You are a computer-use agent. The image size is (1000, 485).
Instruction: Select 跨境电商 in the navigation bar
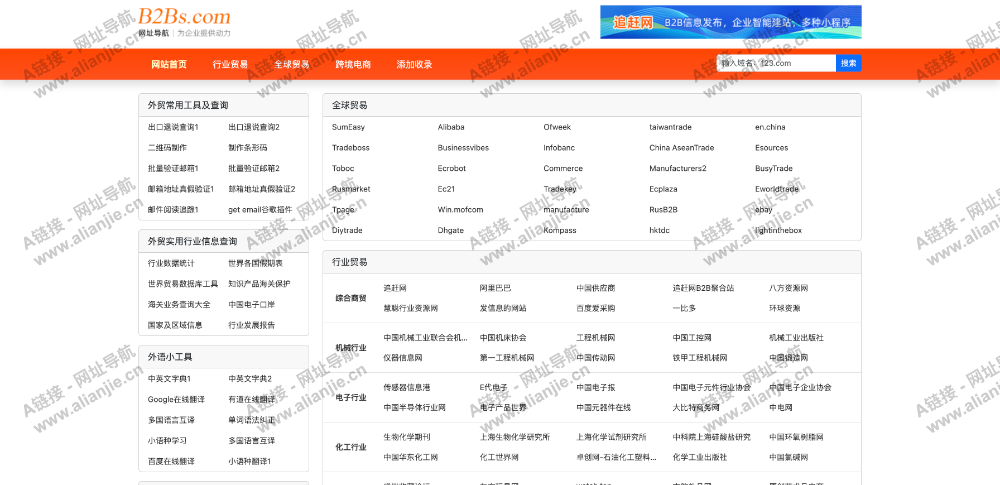click(x=353, y=64)
